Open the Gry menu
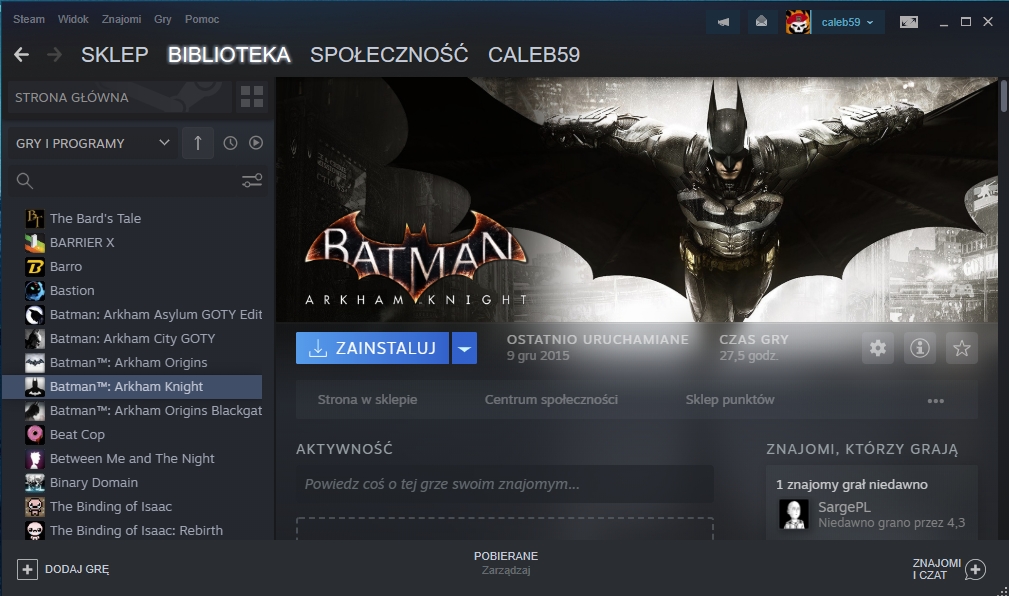Screen dimensions: 1009x596 click(162, 19)
